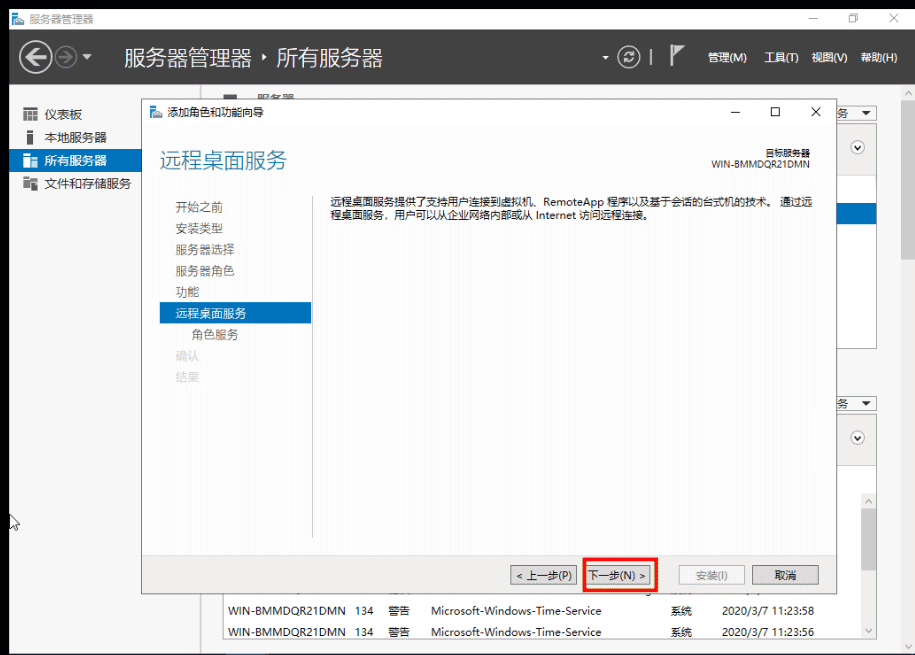Click Cancel (取消) in the wizard
The image size is (915, 655).
pyautogui.click(x=785, y=575)
